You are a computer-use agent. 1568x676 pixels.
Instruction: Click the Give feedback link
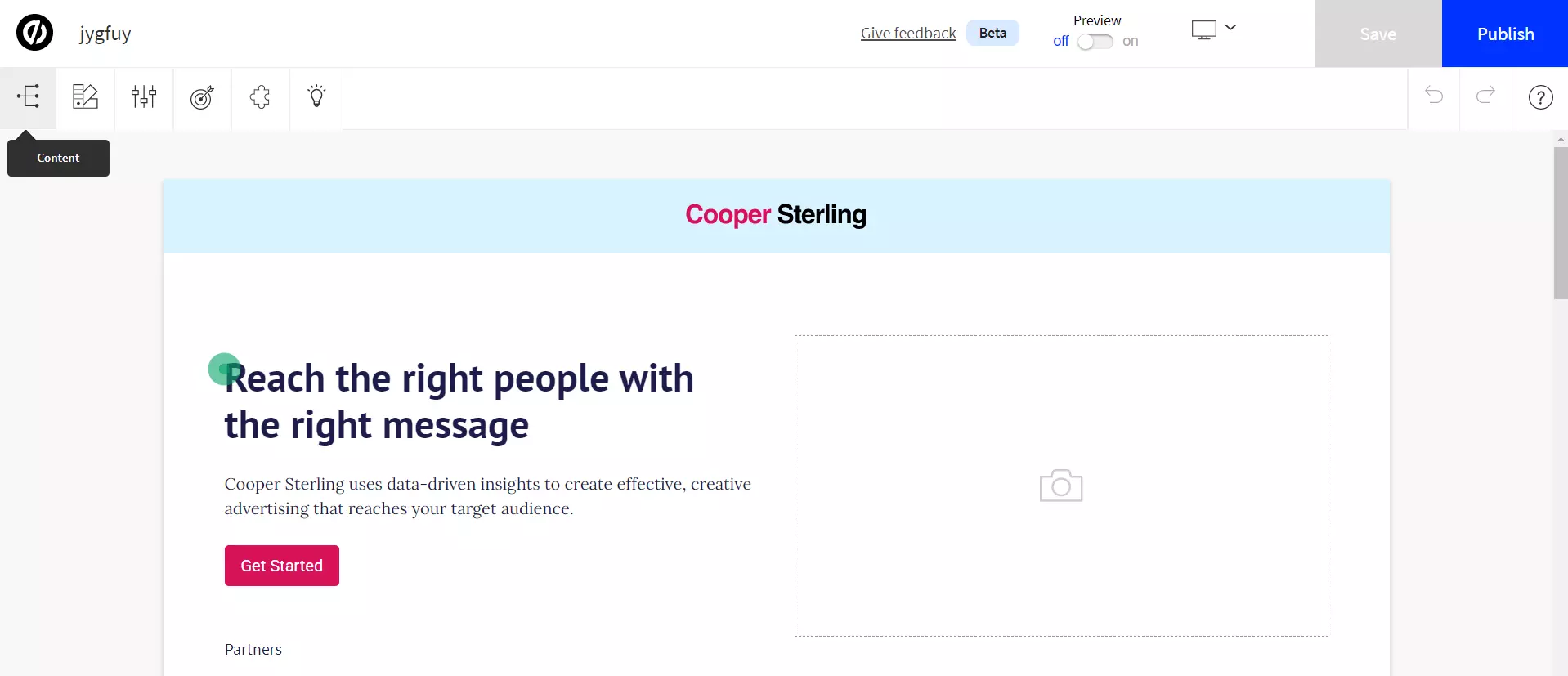[907, 34]
